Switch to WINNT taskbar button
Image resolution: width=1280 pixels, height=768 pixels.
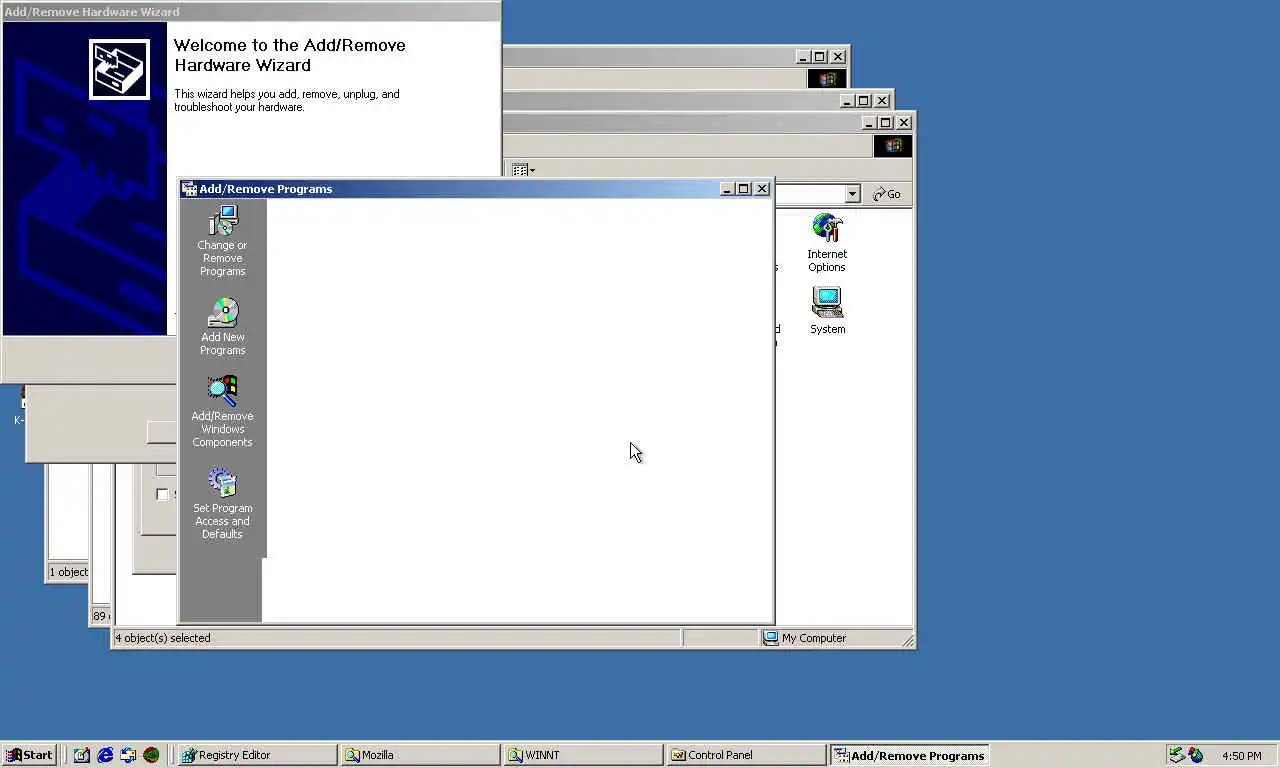click(583, 755)
